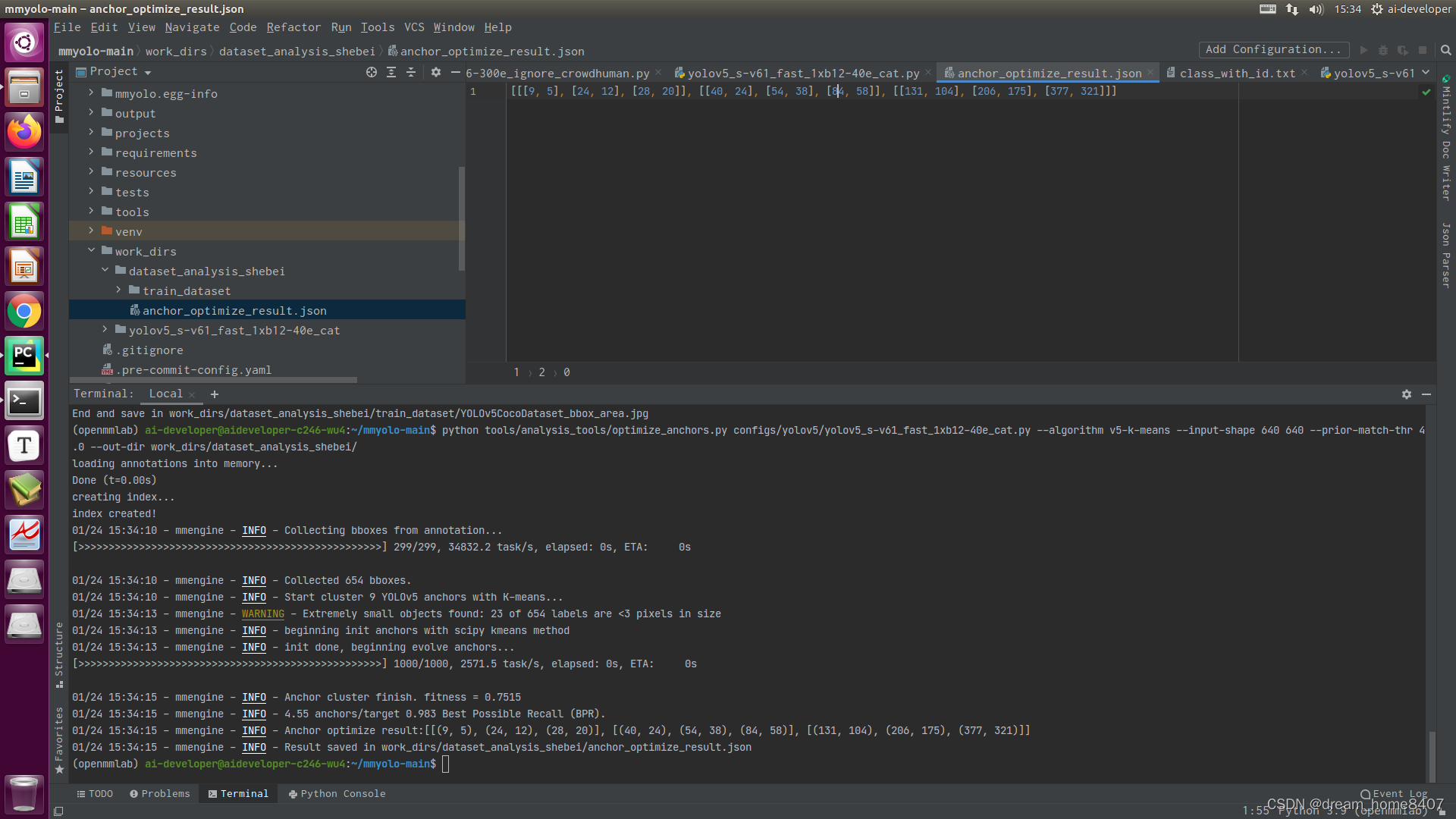Open the Favorites side panel
The height and width of the screenshot is (819, 1456).
59,741
